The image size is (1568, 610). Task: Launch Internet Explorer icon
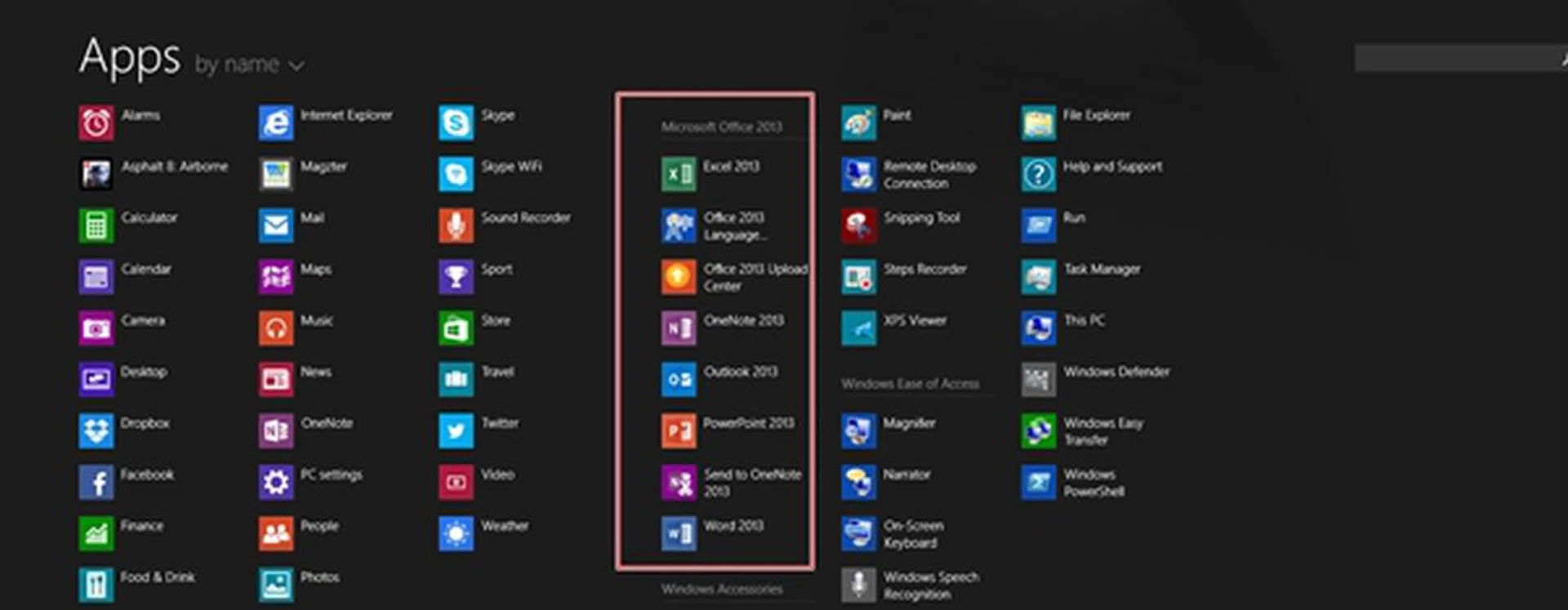click(276, 123)
